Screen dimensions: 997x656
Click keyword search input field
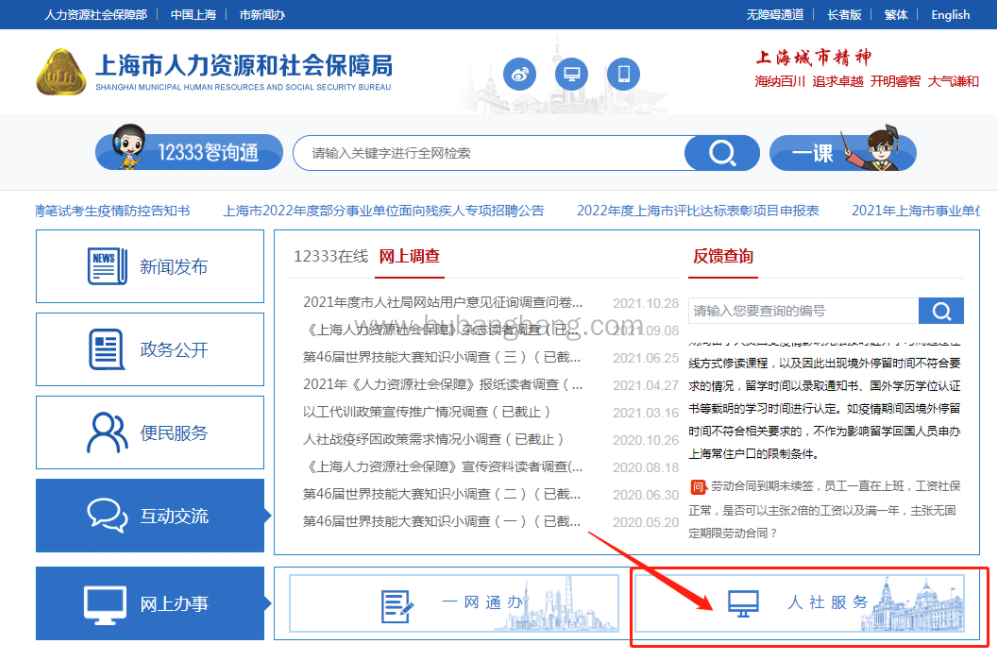coord(490,153)
